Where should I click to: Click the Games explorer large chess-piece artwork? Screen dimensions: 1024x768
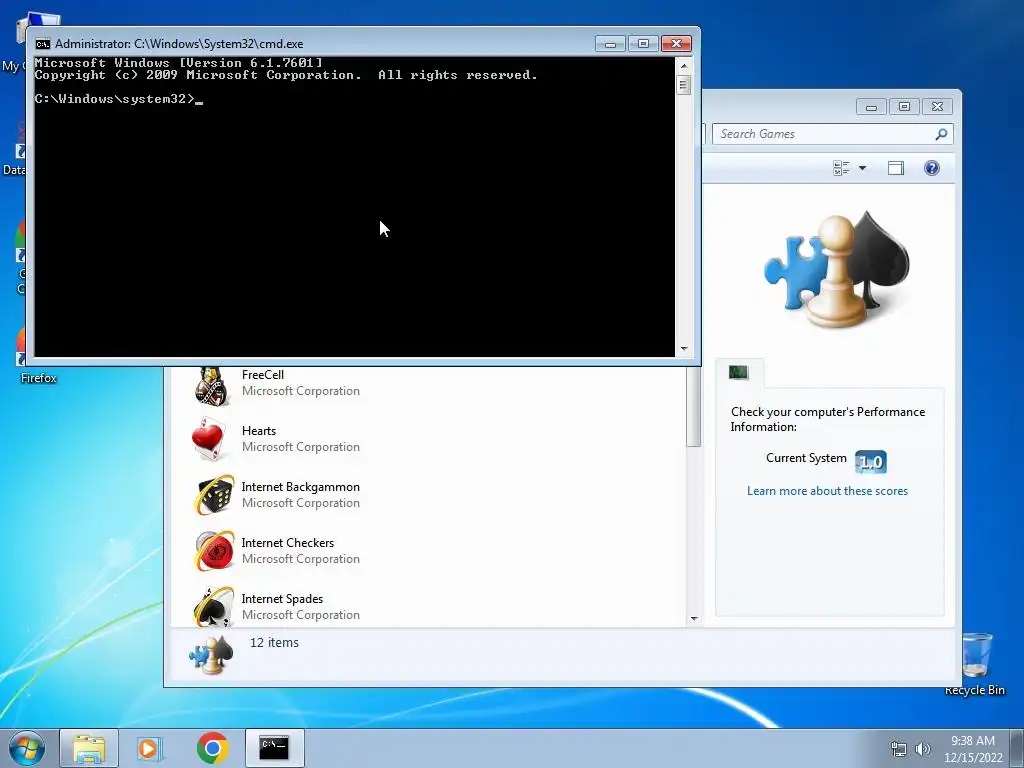[x=836, y=270]
